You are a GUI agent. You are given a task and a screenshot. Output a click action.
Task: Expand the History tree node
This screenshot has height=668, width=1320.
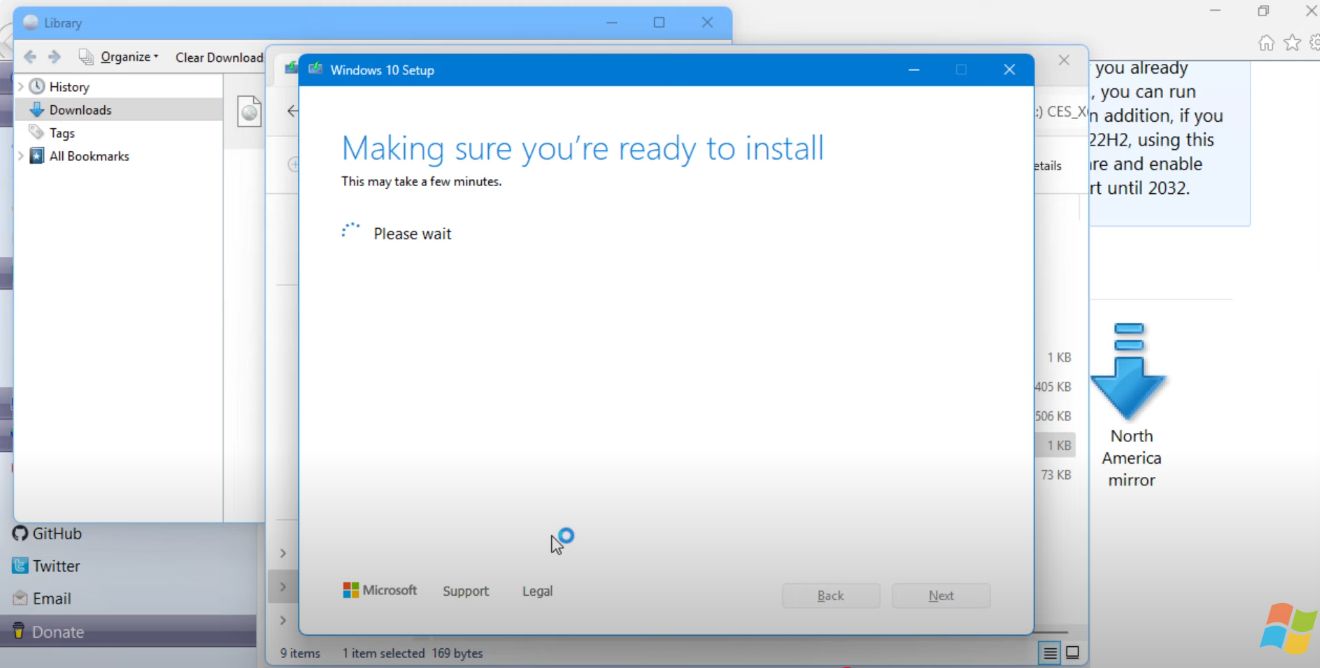(21, 87)
